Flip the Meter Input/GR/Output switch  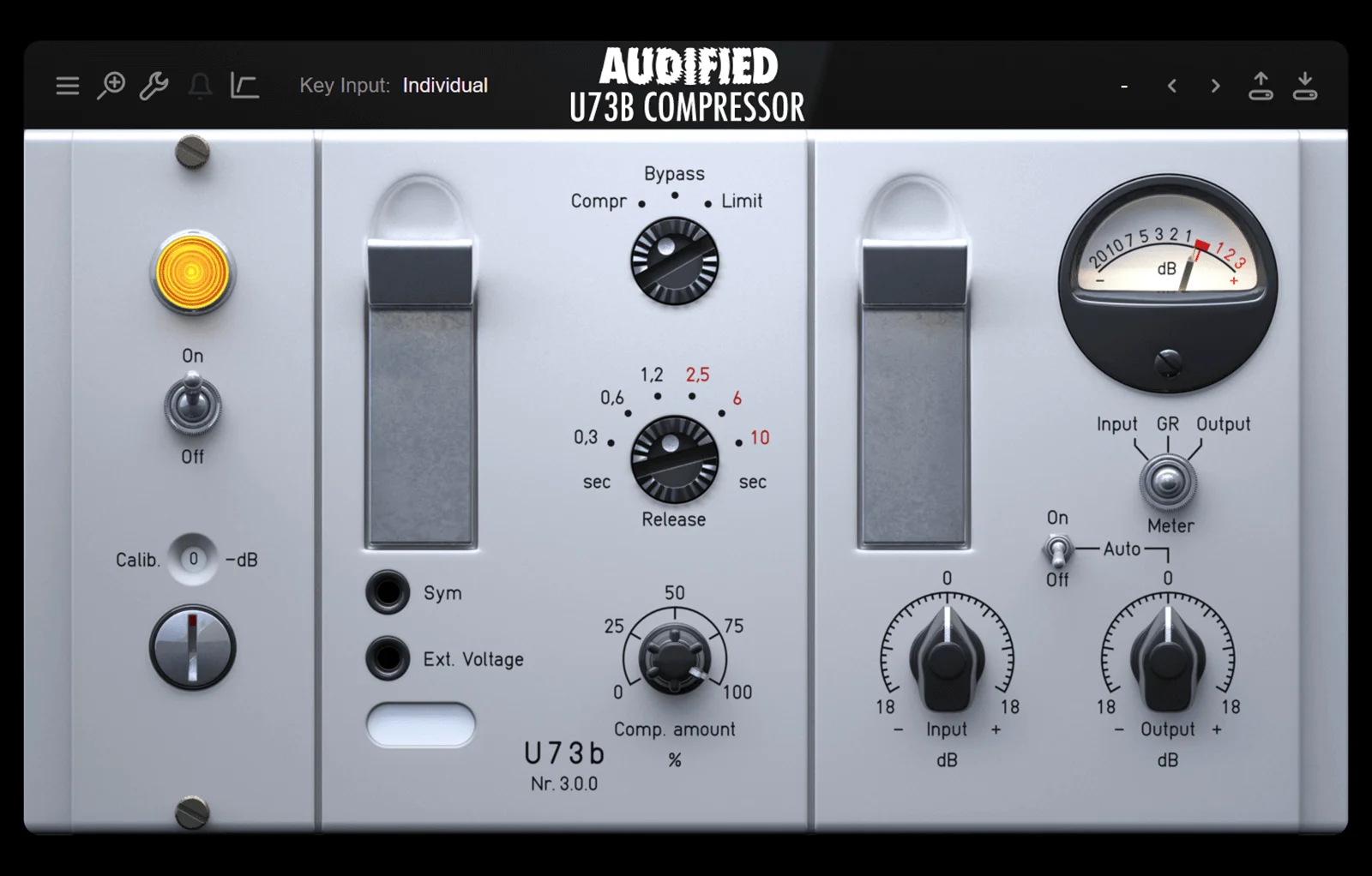1167,481
